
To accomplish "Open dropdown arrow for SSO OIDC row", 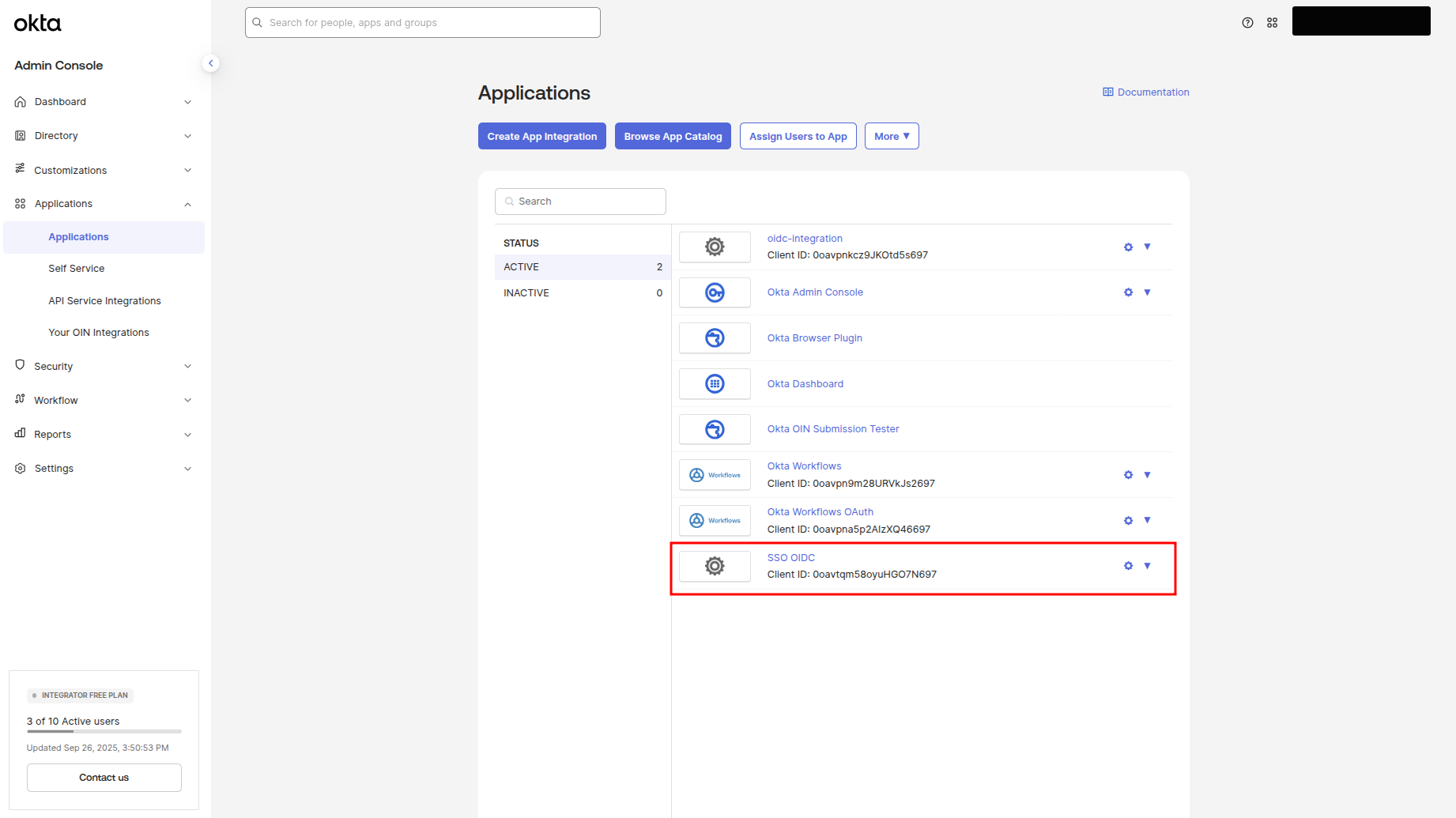I will [1147, 566].
